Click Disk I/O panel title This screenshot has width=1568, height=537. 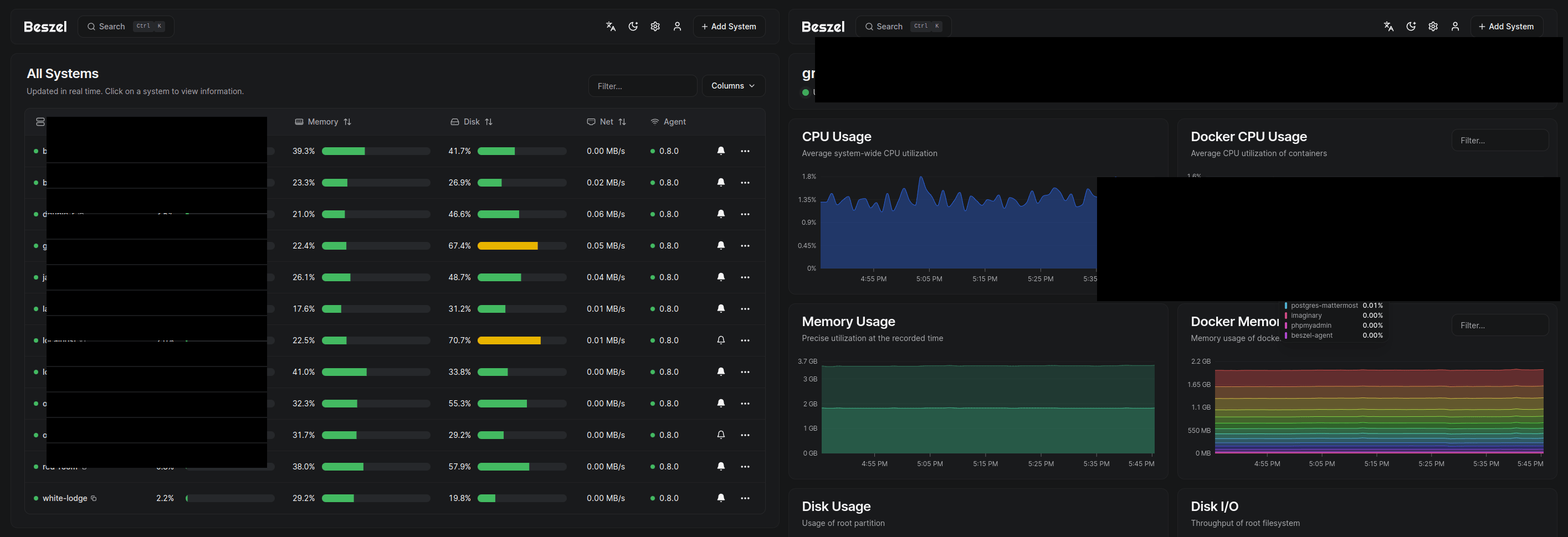(1215, 506)
